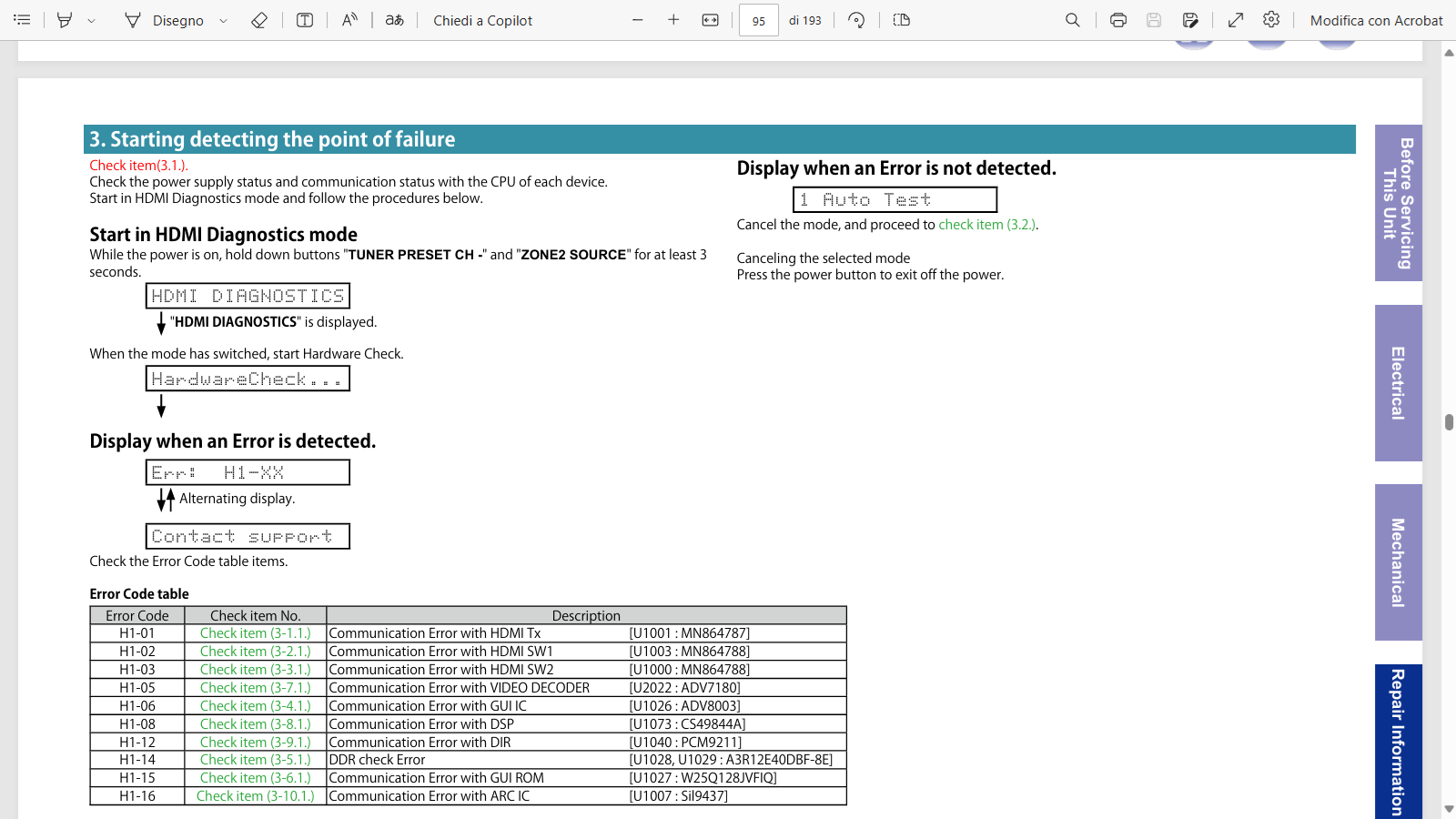Open PDF viewer settings
The width and height of the screenshot is (1456, 819).
[x=1271, y=20]
